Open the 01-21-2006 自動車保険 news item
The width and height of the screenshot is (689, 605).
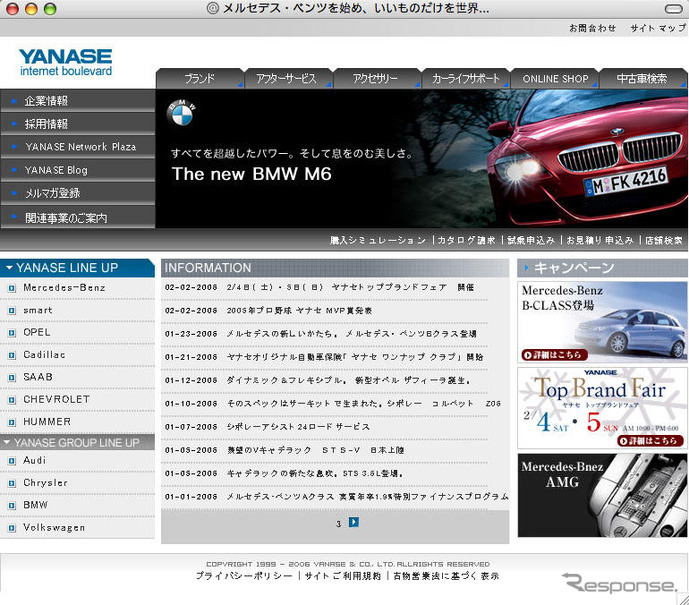pyautogui.click(x=324, y=357)
